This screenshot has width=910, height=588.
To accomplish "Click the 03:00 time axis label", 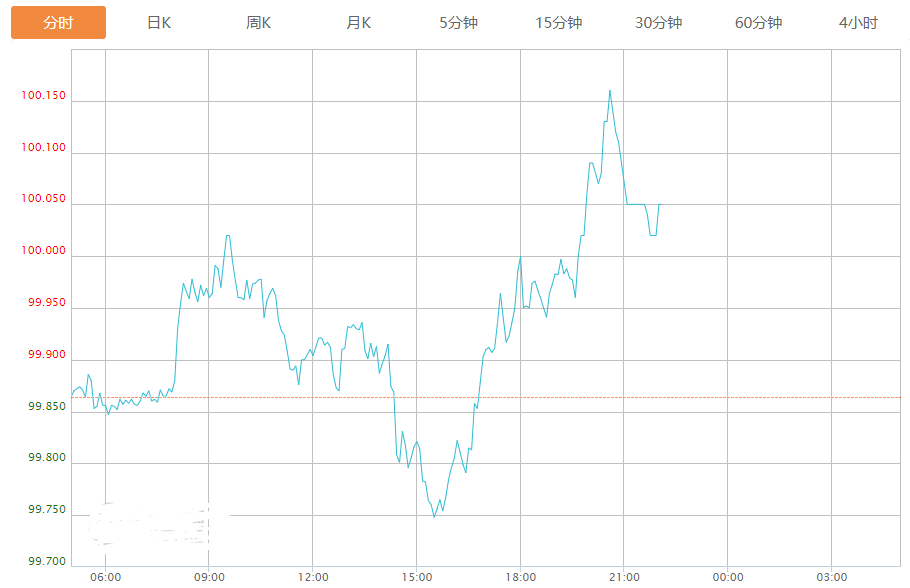I will click(x=832, y=577).
